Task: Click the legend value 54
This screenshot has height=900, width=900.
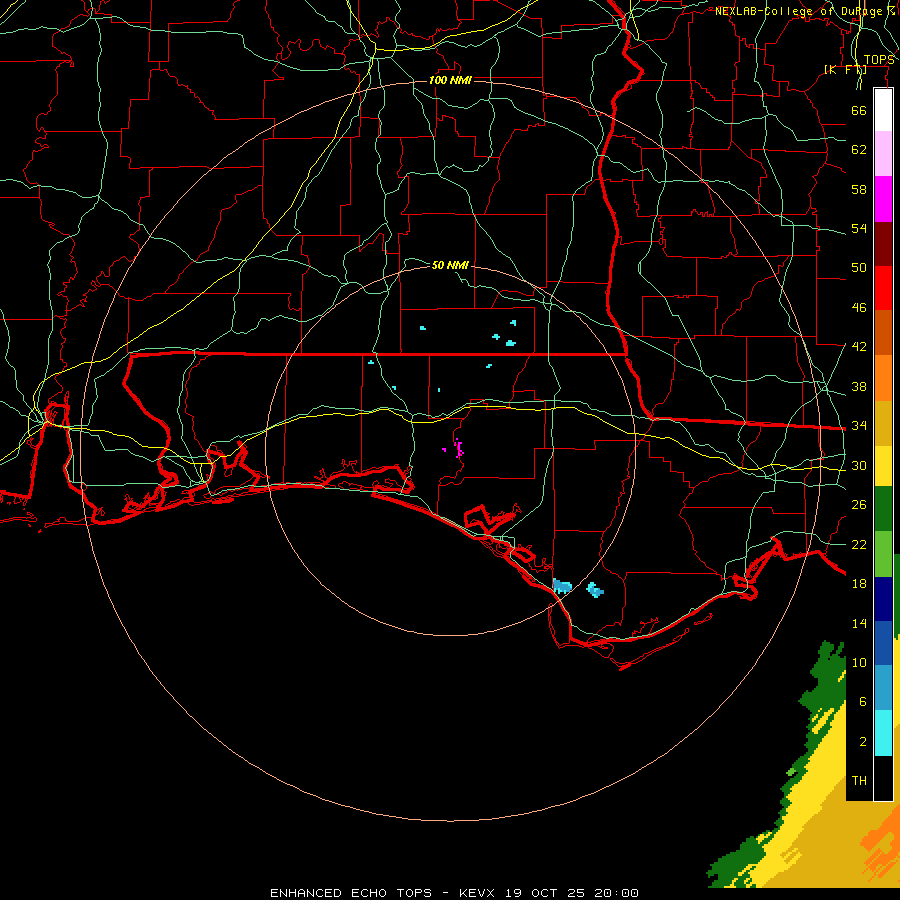Action: tap(859, 228)
